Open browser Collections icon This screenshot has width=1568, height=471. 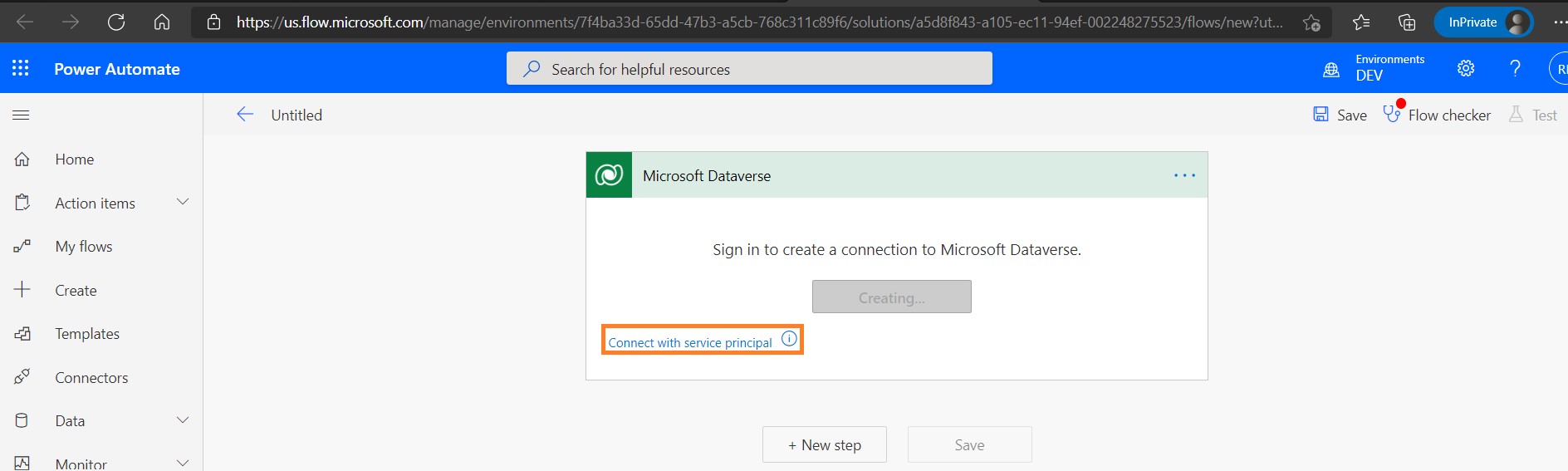click(1407, 22)
